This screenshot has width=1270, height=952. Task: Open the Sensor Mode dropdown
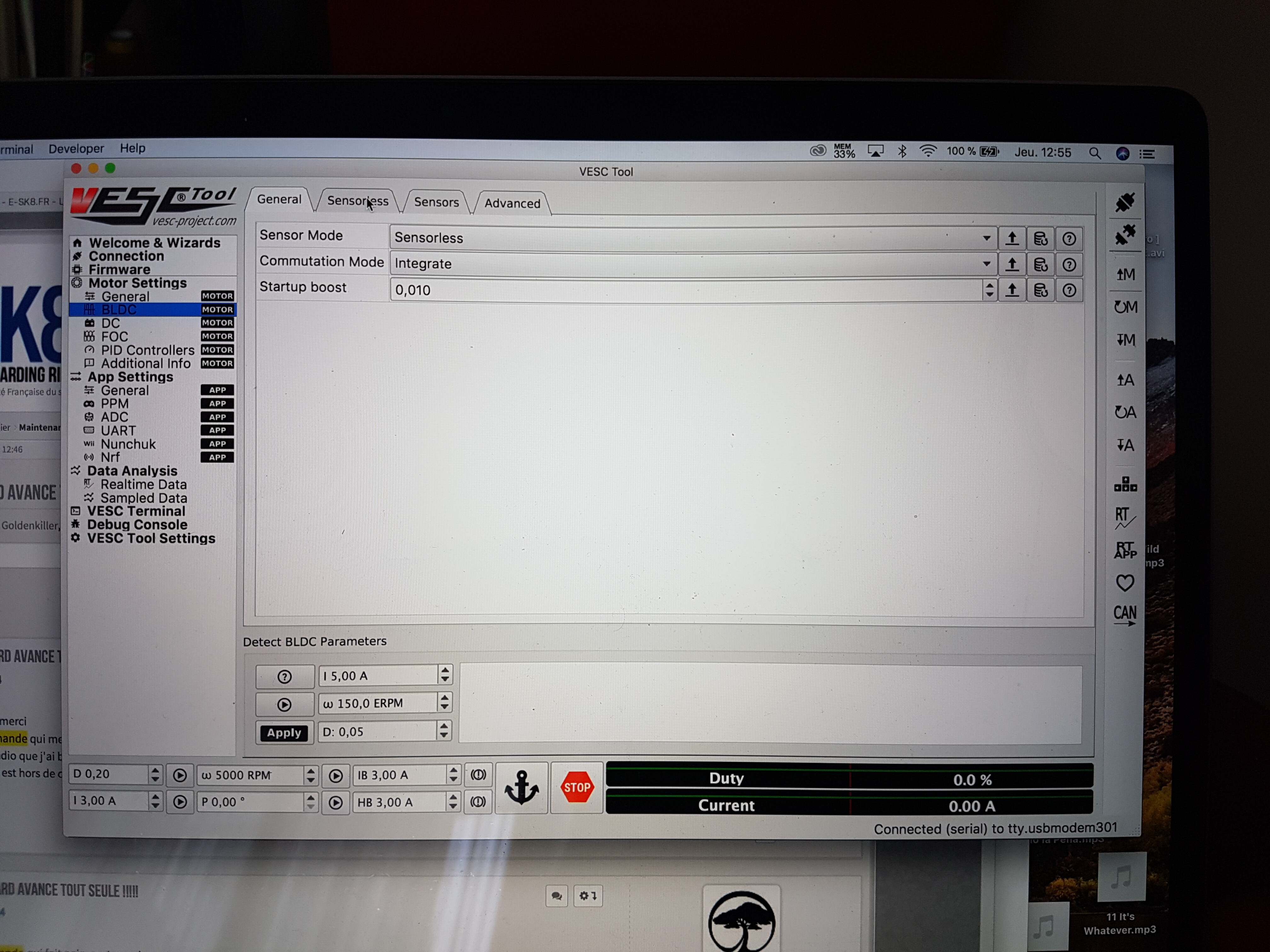coord(693,238)
